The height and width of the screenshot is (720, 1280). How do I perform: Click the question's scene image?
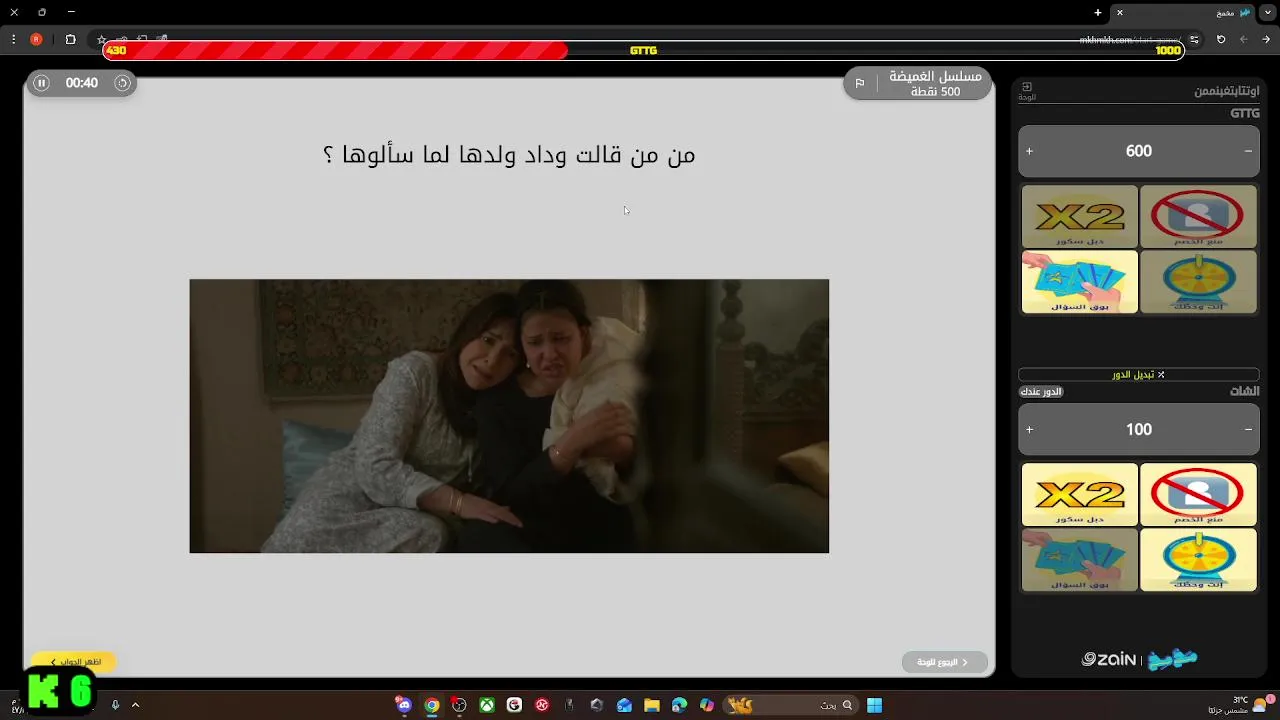[x=509, y=416]
